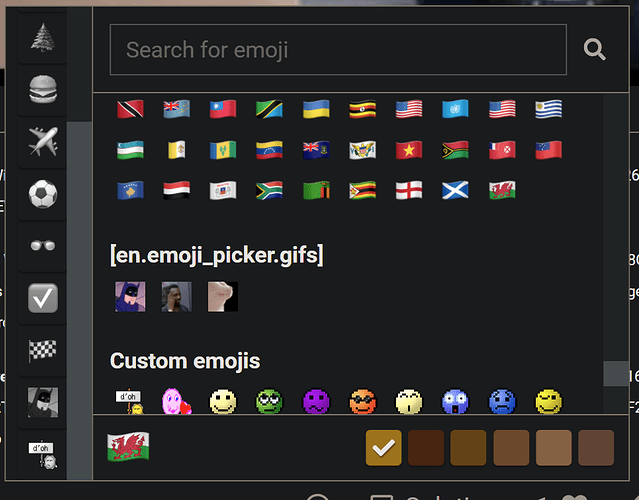Image resolution: width=639 pixels, height=500 pixels.
Task: Pick the United Nations flag emoji
Action: [x=456, y=109]
